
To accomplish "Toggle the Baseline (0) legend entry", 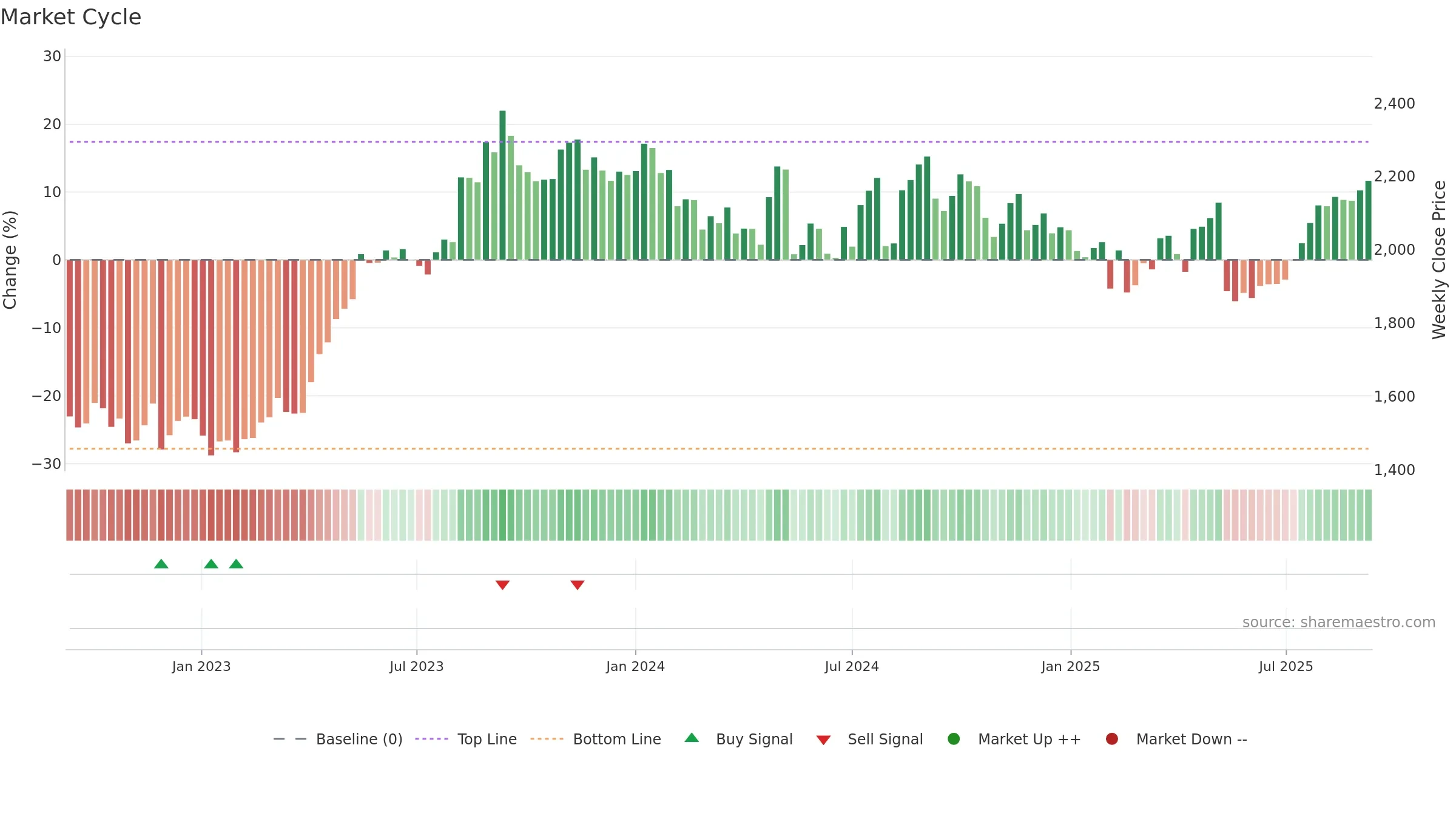I will (x=338, y=739).
